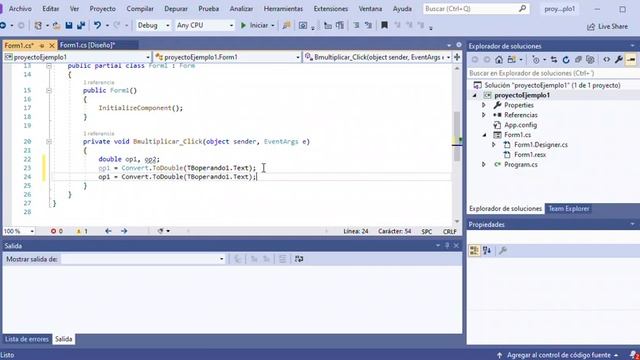Viewport: 640px width, 360px height.
Task: Expand the Referencias node
Action: pyautogui.click(x=484, y=115)
